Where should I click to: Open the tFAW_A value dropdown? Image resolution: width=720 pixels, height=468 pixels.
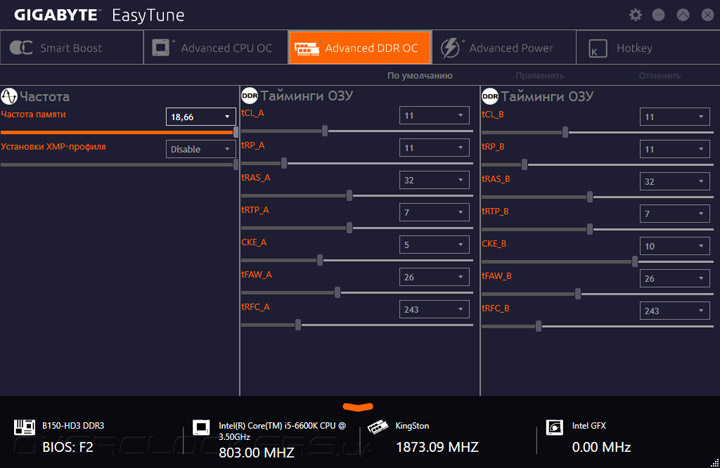tap(434, 277)
